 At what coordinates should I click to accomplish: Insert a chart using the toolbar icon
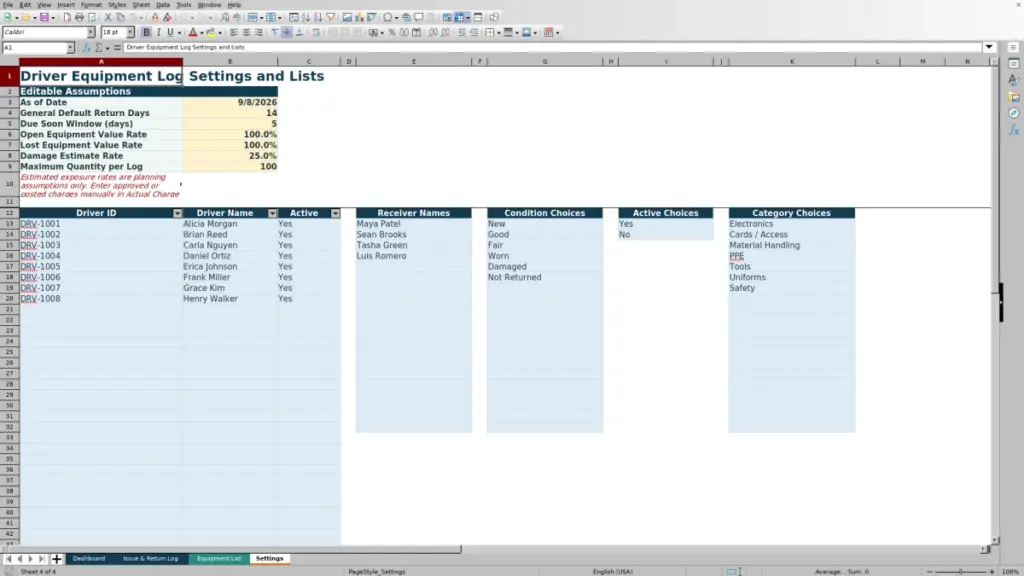[359, 18]
